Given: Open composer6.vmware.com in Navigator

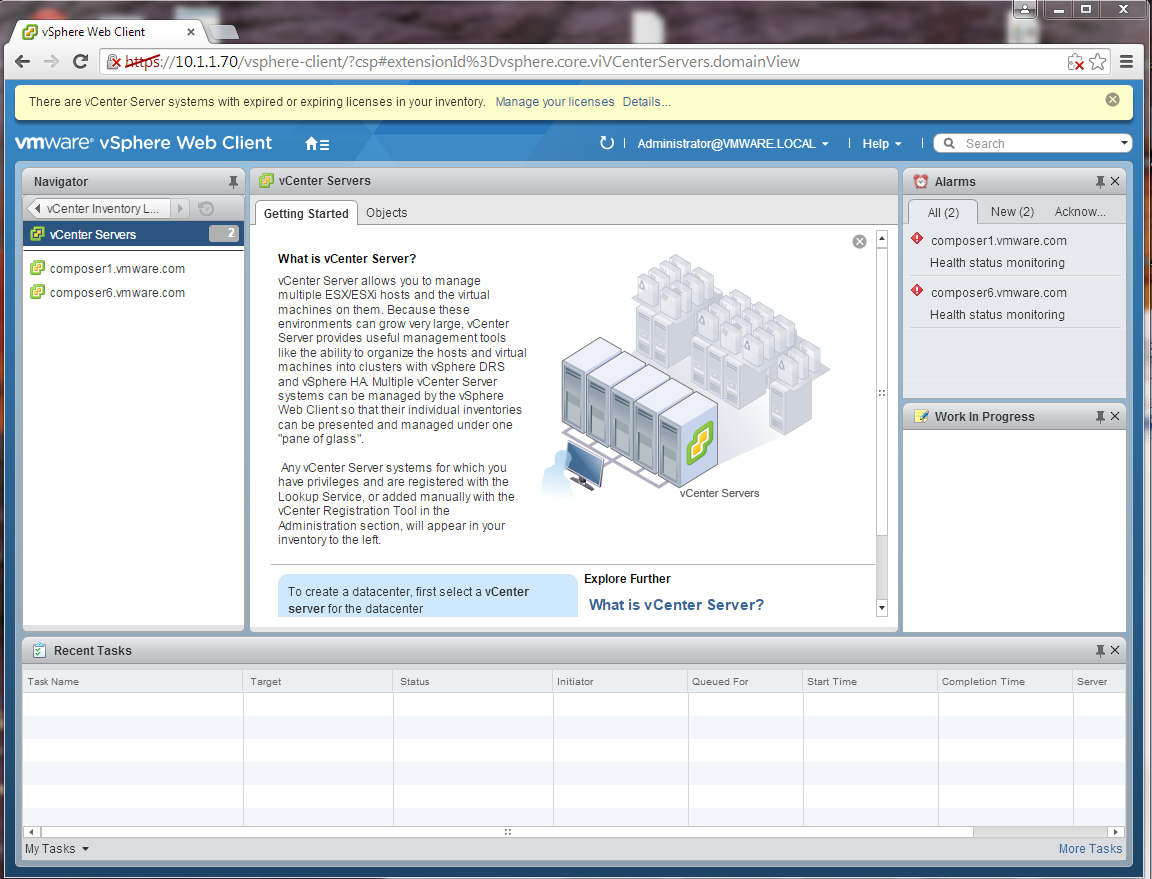Looking at the screenshot, I should [x=117, y=293].
